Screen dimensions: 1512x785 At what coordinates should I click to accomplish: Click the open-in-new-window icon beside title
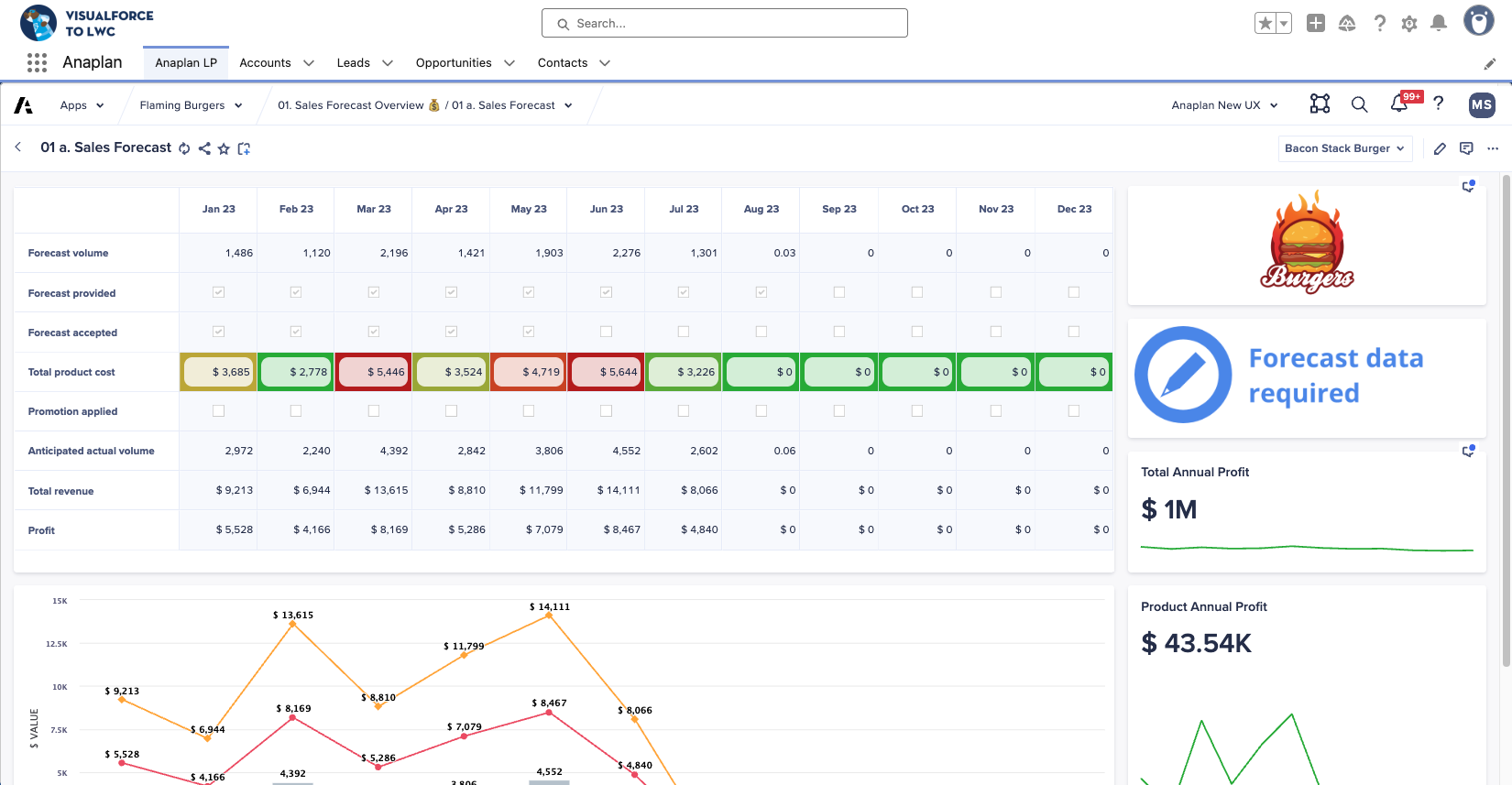click(244, 148)
